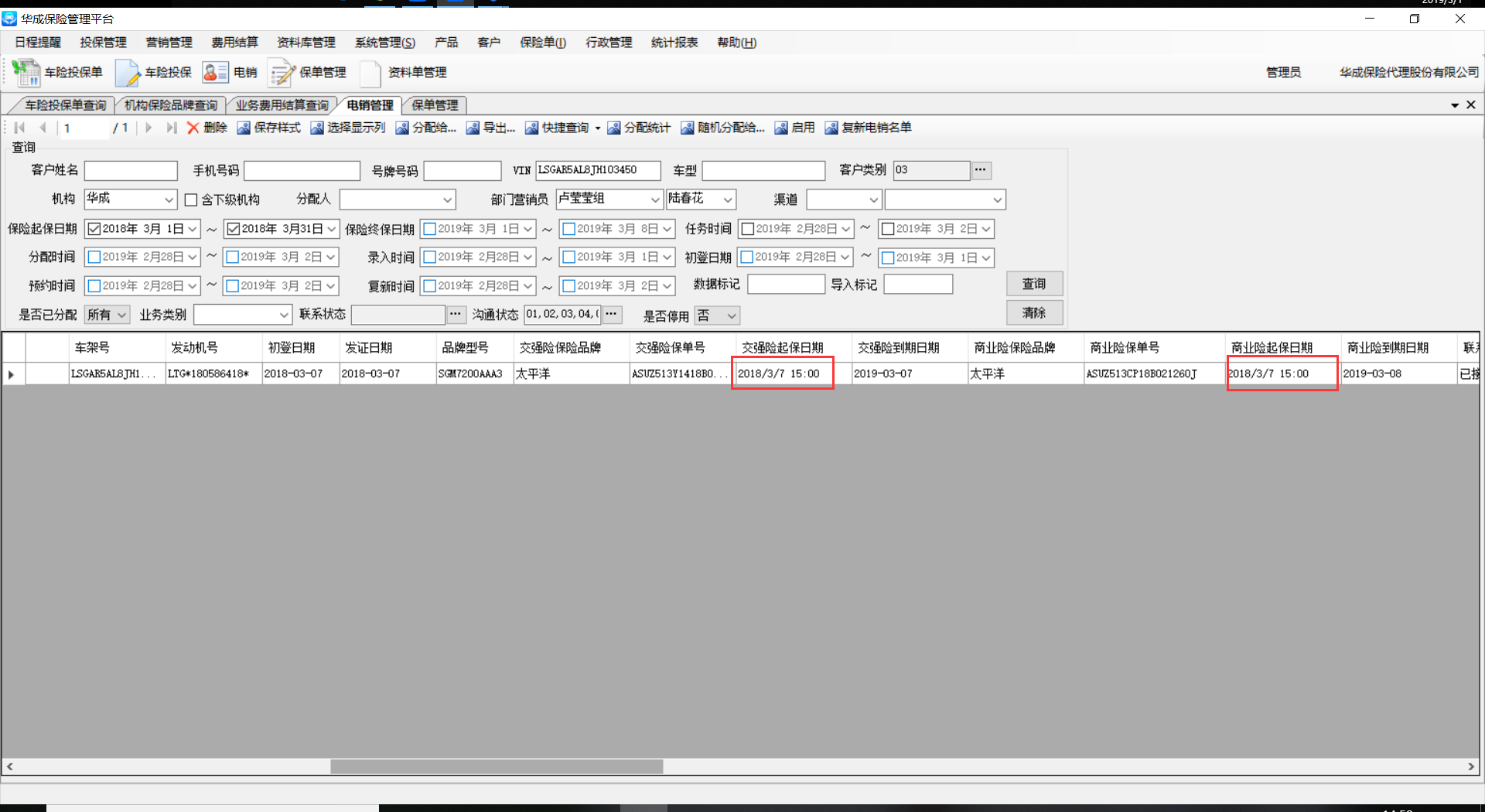This screenshot has height=812, width=1485.
Task: Expand the 是否已分配 dropdown showing 所有
Action: pyautogui.click(x=121, y=315)
